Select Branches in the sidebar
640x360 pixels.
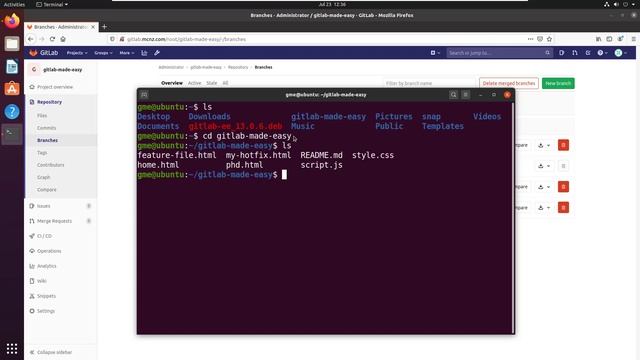click(x=47, y=140)
